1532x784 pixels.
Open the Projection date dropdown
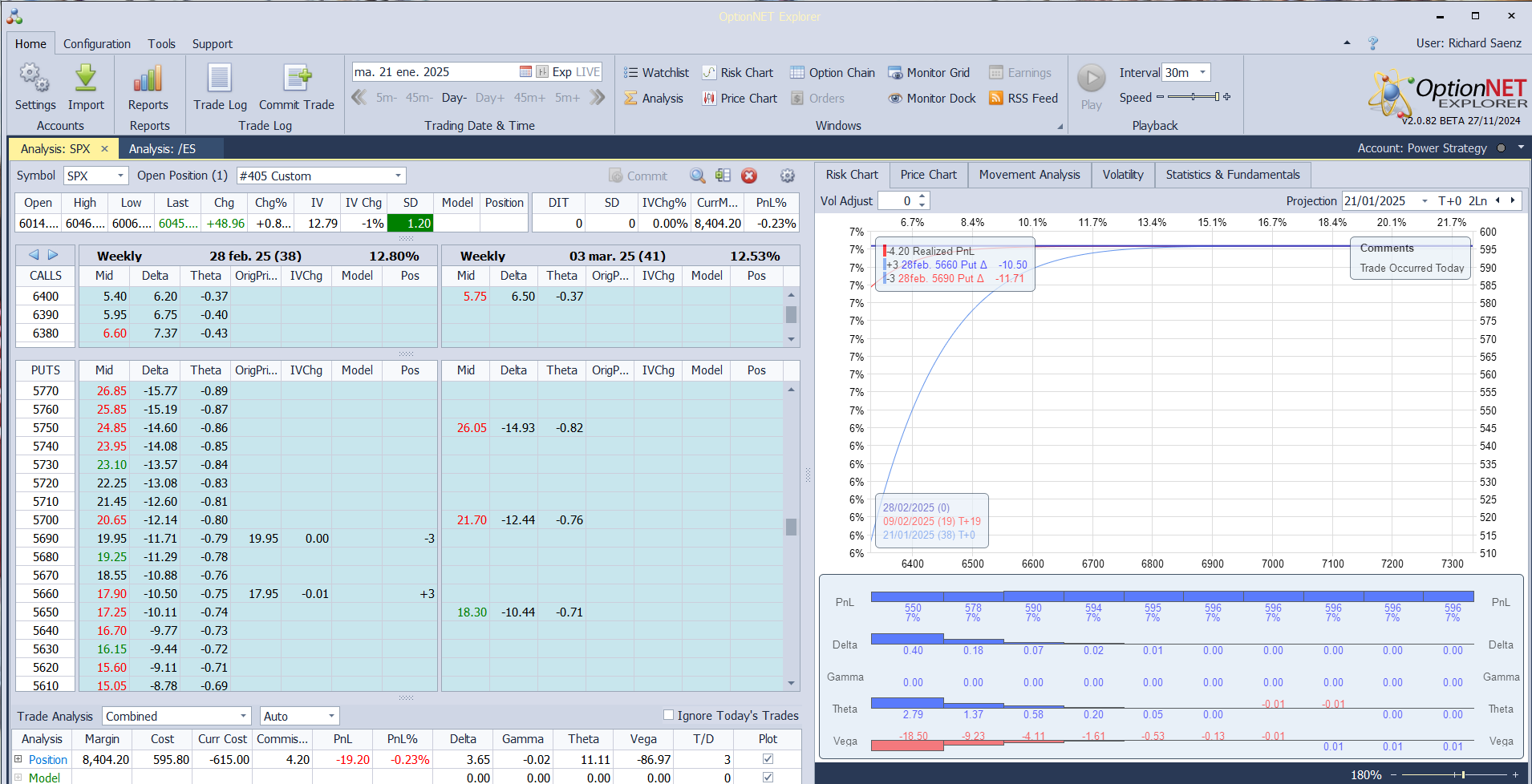coord(1425,201)
